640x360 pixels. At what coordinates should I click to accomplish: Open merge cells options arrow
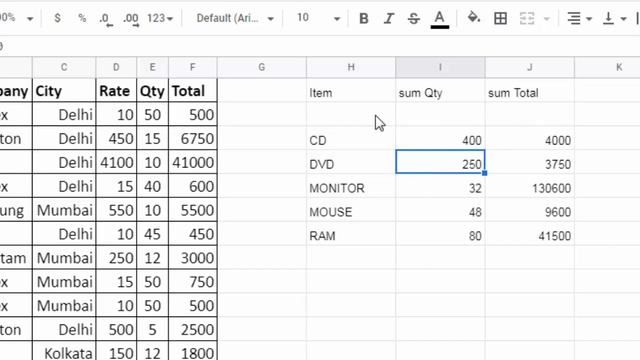(547, 19)
